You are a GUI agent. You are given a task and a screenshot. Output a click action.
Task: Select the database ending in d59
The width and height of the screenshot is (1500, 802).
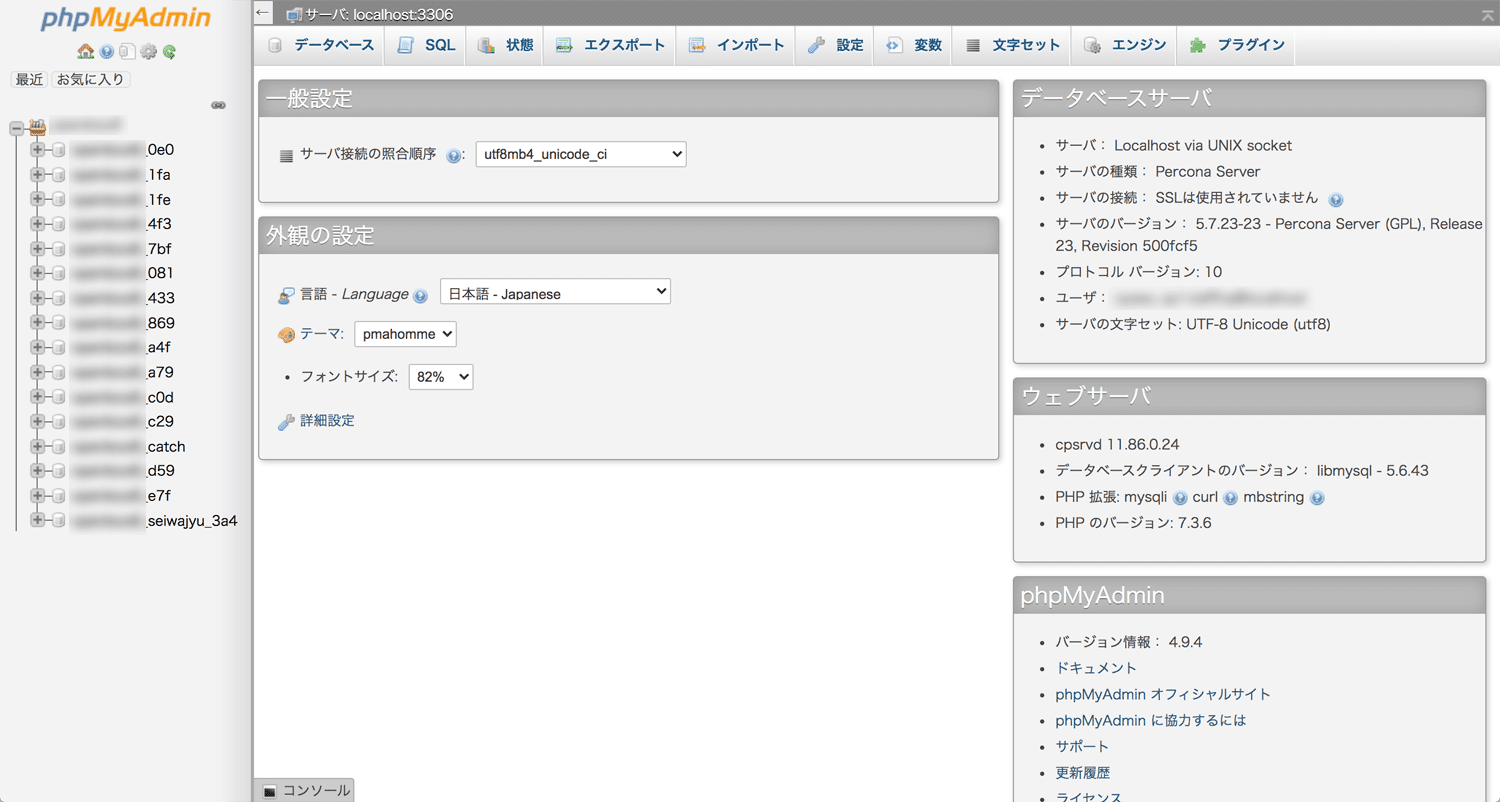[x=122, y=471]
